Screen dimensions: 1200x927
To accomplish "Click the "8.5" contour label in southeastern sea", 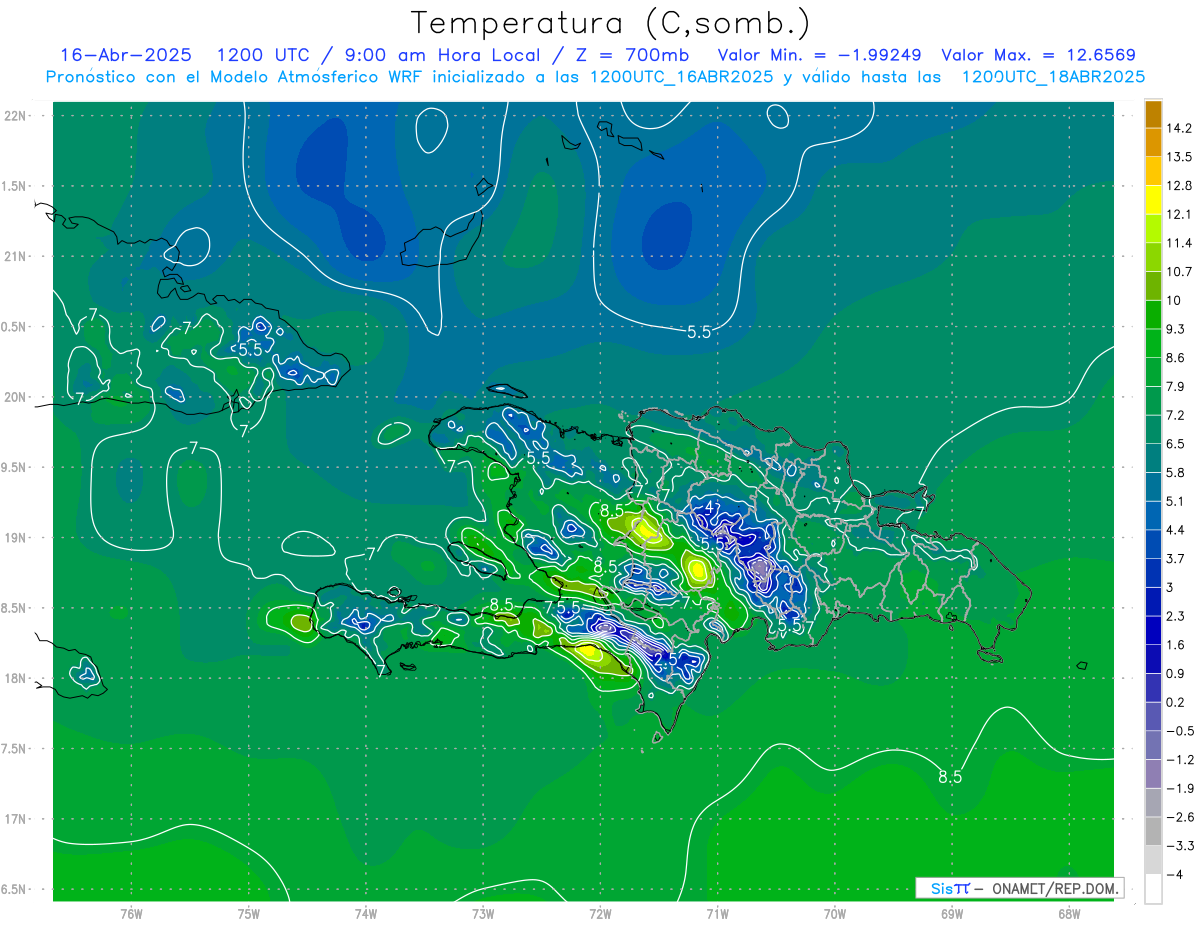I will click(x=950, y=776).
